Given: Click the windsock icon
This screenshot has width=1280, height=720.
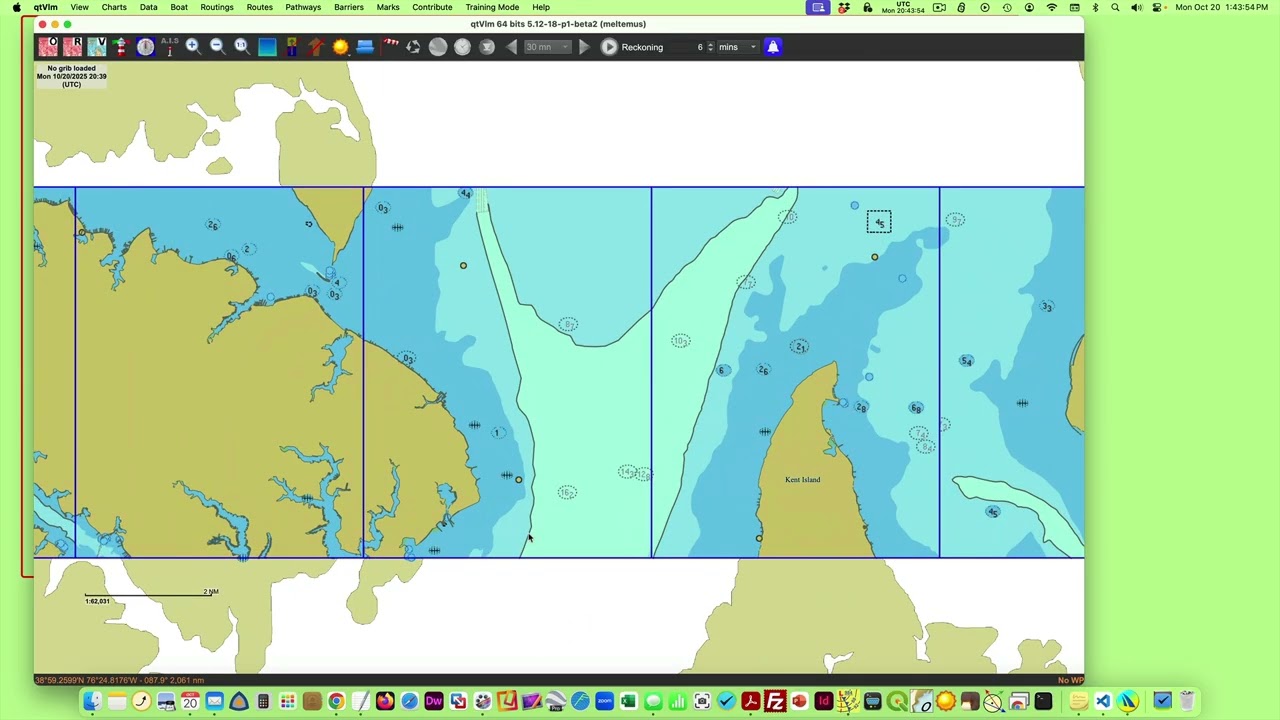Looking at the screenshot, I should [x=389, y=46].
